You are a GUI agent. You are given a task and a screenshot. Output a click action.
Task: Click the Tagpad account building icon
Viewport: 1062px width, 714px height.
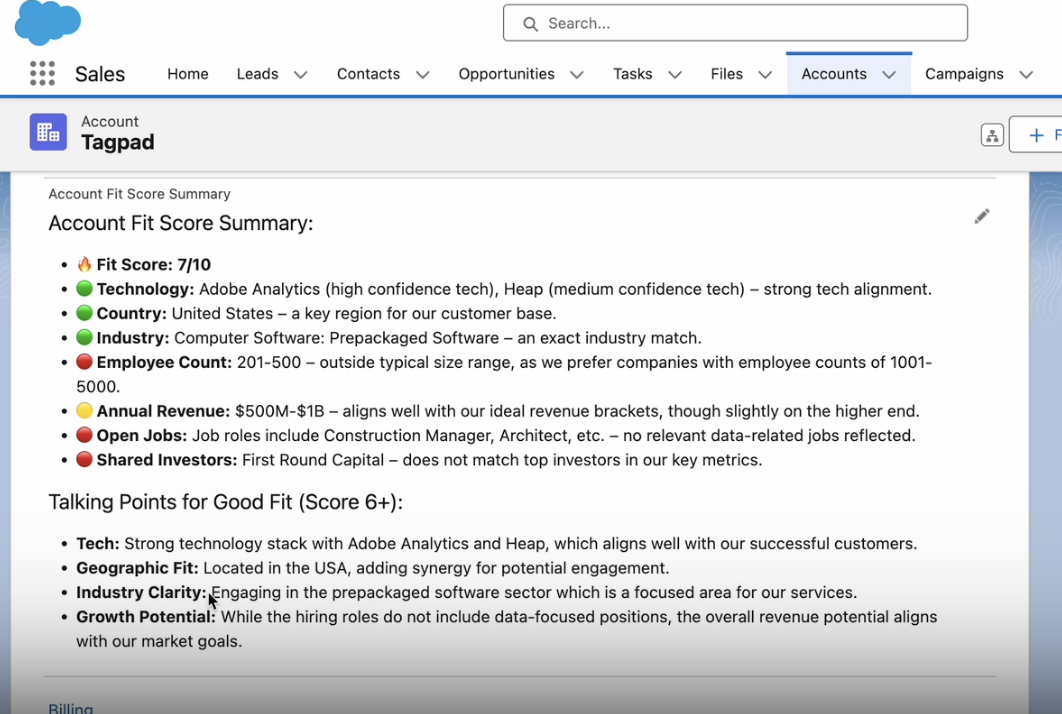(48, 132)
